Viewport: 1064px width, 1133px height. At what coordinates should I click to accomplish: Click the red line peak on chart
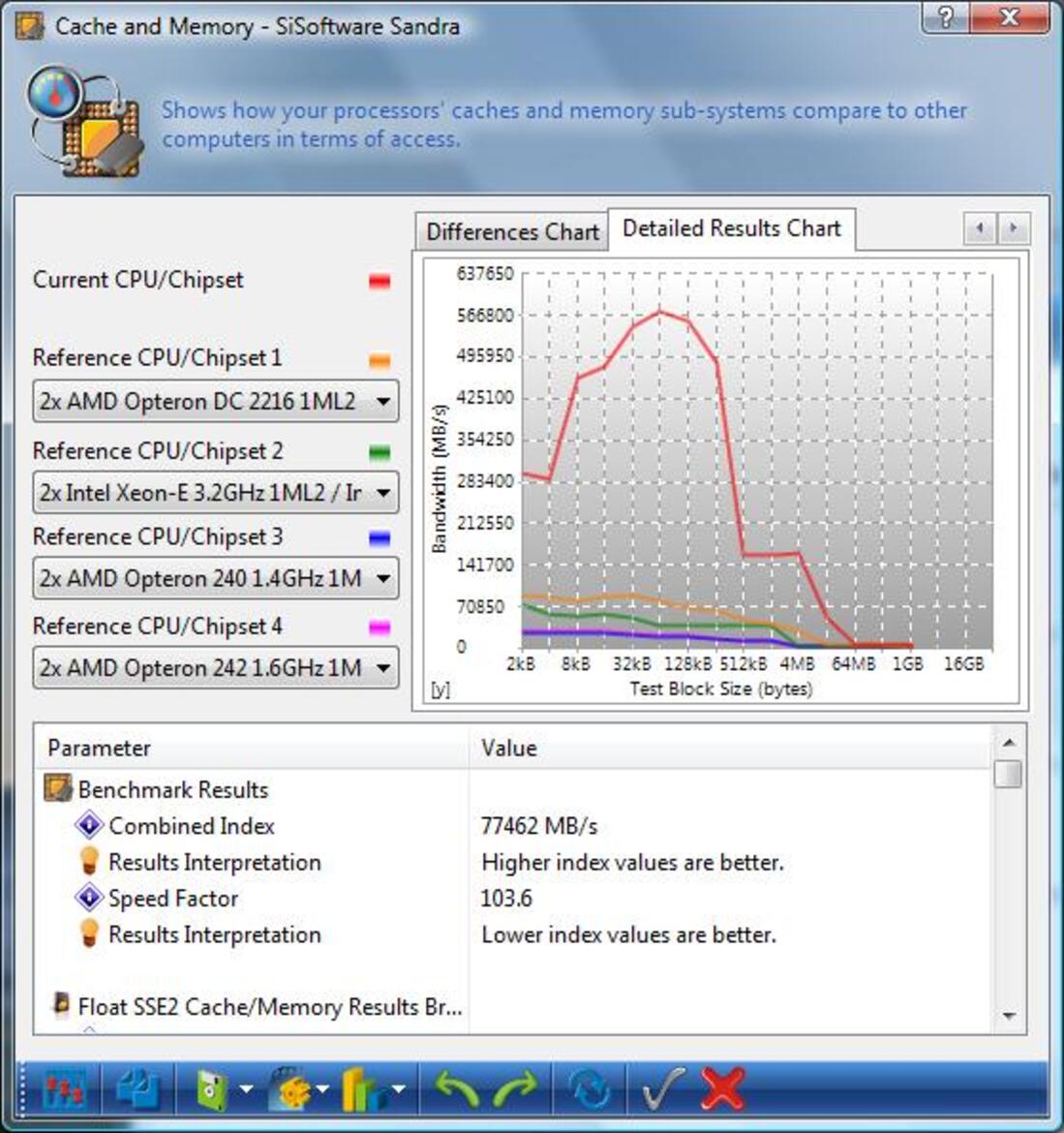pos(659,312)
